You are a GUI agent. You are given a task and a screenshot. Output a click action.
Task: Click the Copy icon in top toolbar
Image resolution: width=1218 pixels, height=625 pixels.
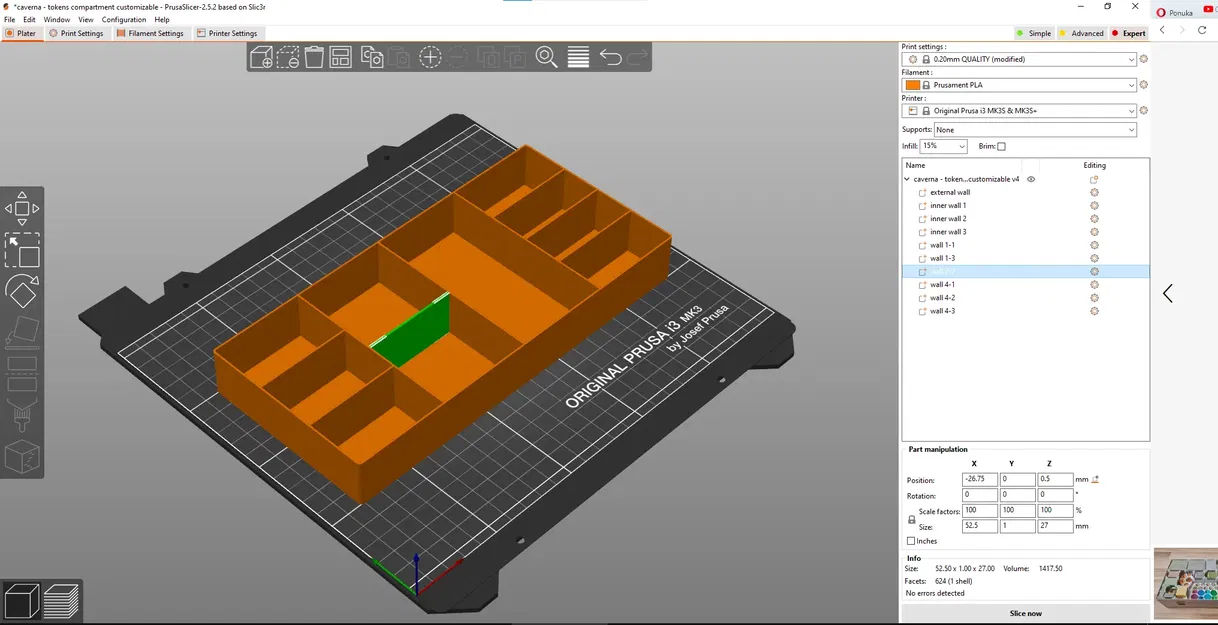pos(372,57)
